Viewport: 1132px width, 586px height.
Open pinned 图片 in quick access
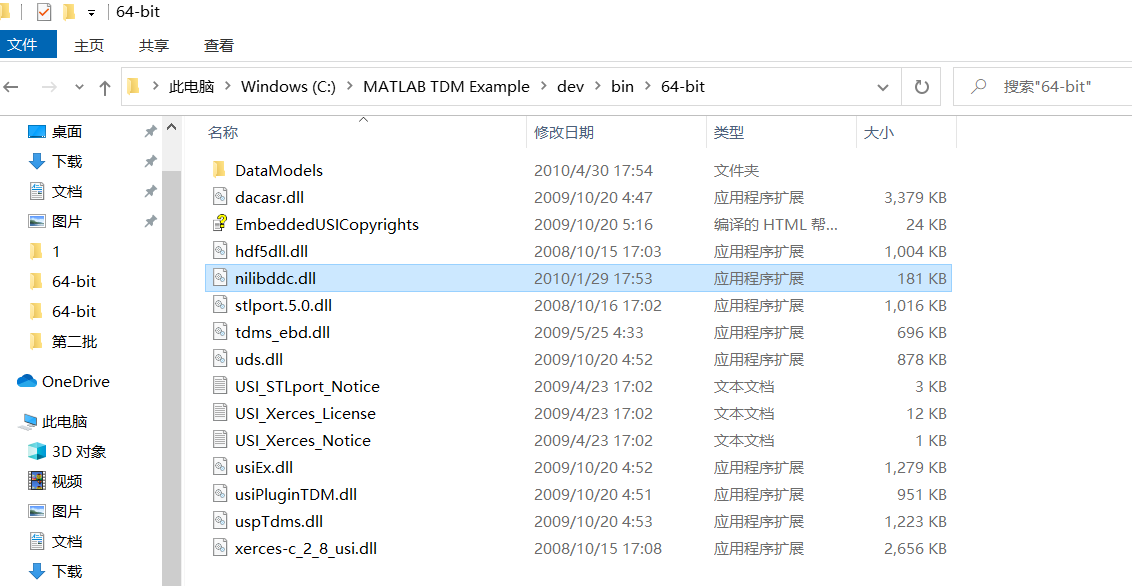[67, 222]
